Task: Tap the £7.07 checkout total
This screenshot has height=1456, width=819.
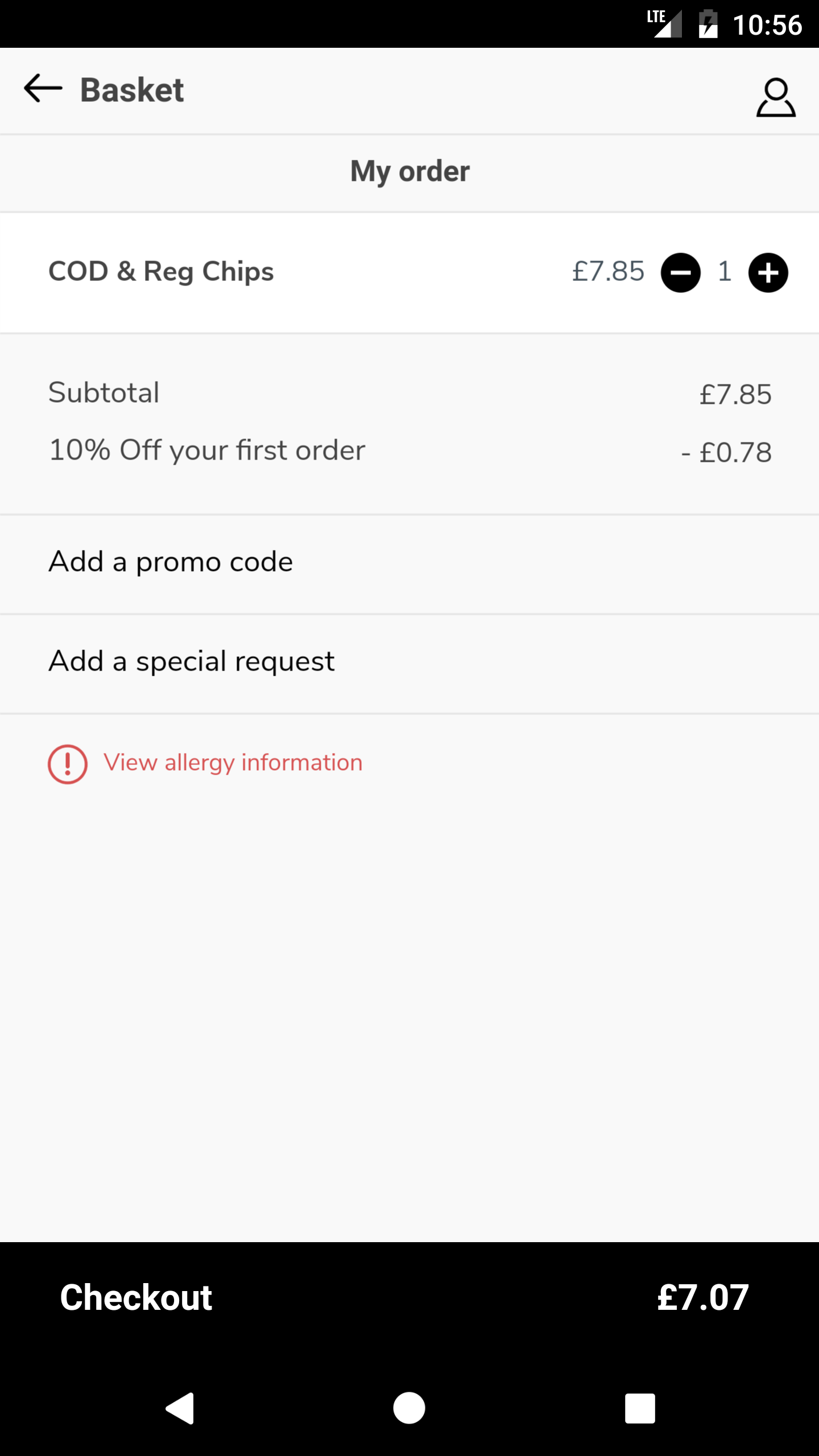Action: pyautogui.click(x=703, y=1298)
